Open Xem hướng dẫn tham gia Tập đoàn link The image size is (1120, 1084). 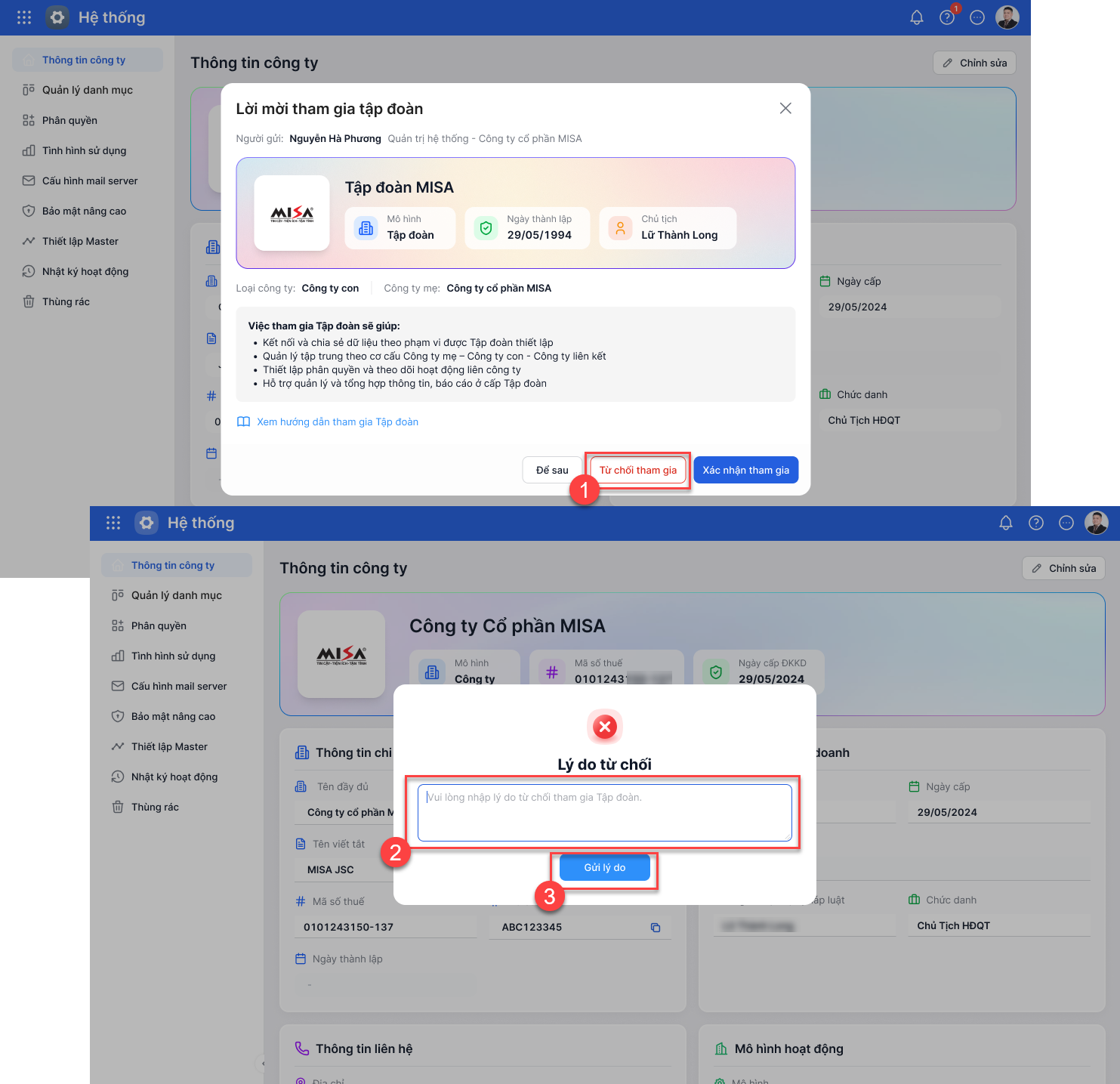tap(338, 422)
